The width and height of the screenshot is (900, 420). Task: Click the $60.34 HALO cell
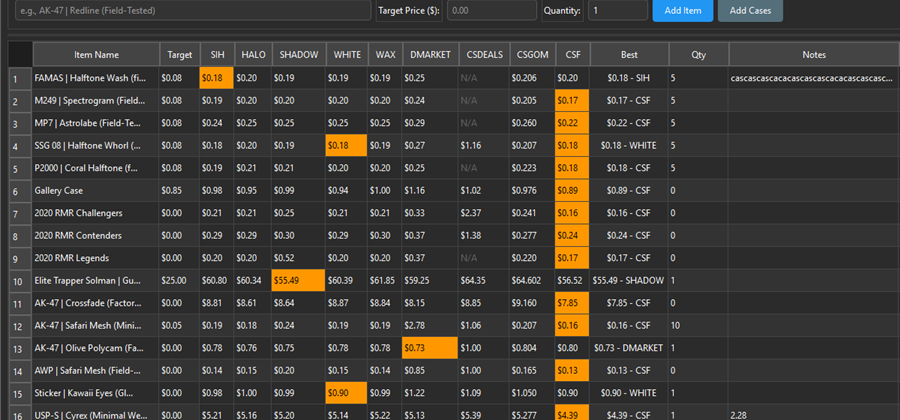[253, 281]
